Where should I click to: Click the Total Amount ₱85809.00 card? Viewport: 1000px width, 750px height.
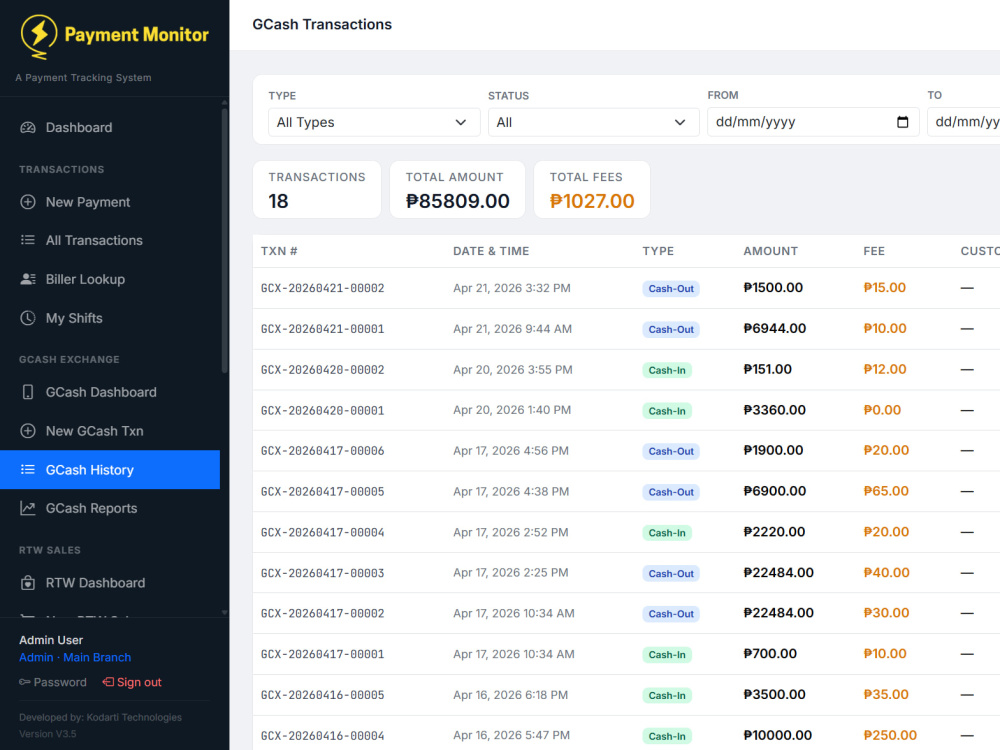pos(457,189)
